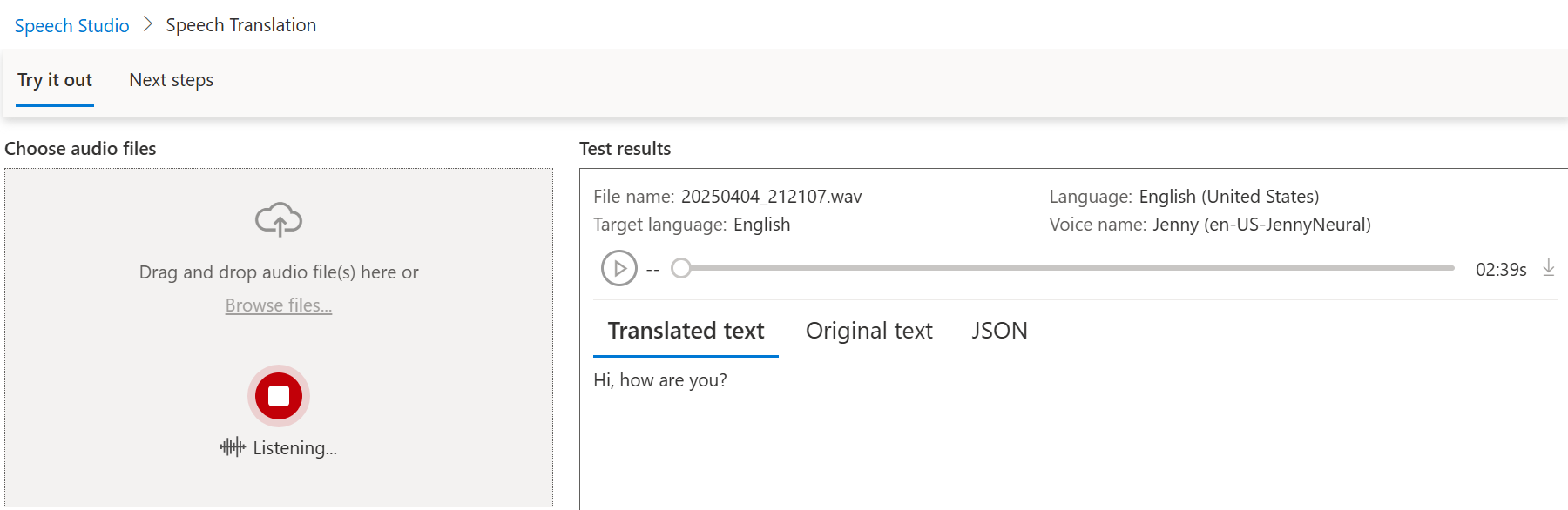Download the audio result file
The height and width of the screenshot is (510, 1568).
[1548, 267]
